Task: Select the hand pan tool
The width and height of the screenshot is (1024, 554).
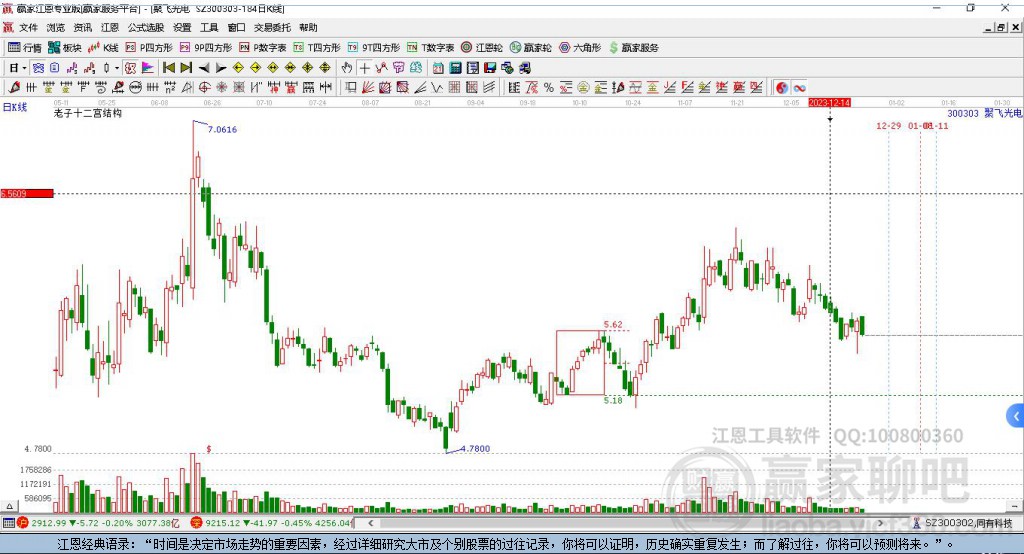Action: [347, 68]
